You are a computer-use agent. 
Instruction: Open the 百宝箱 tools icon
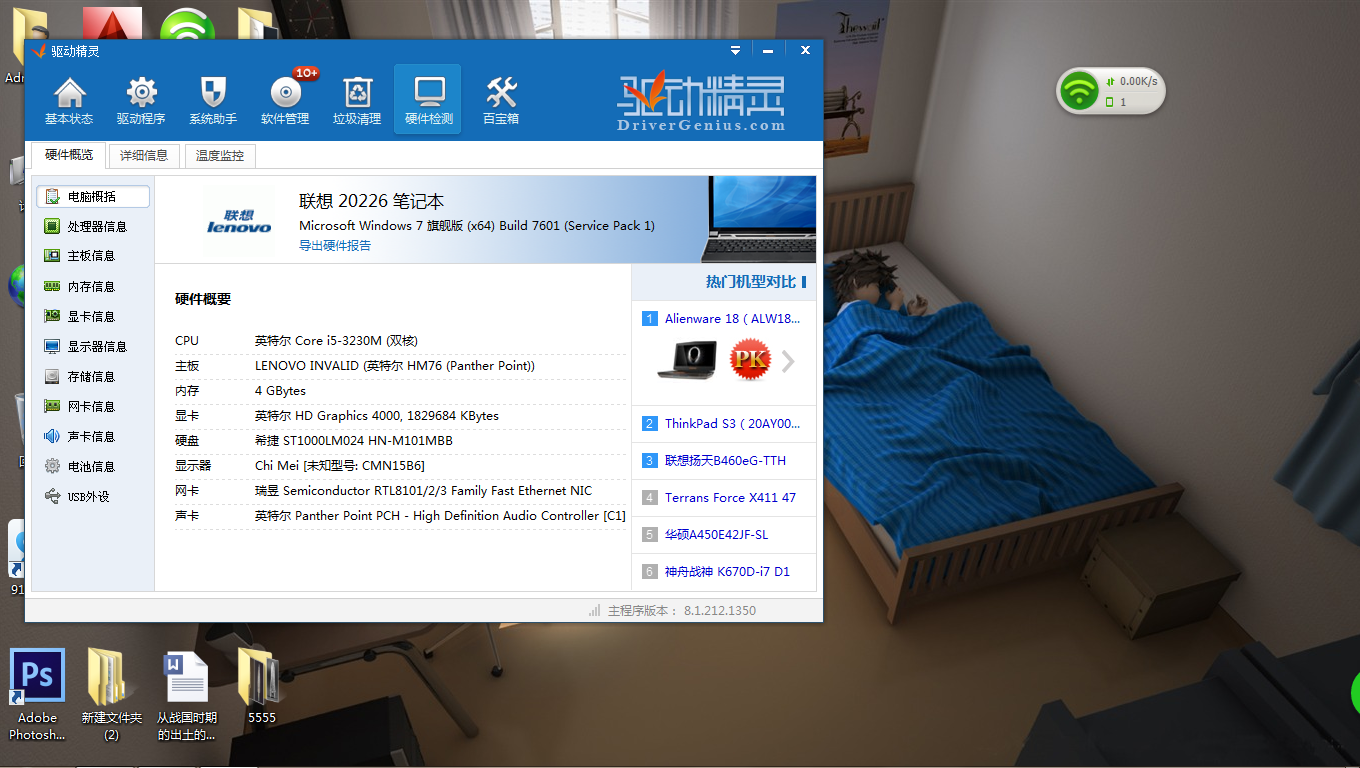click(x=501, y=100)
